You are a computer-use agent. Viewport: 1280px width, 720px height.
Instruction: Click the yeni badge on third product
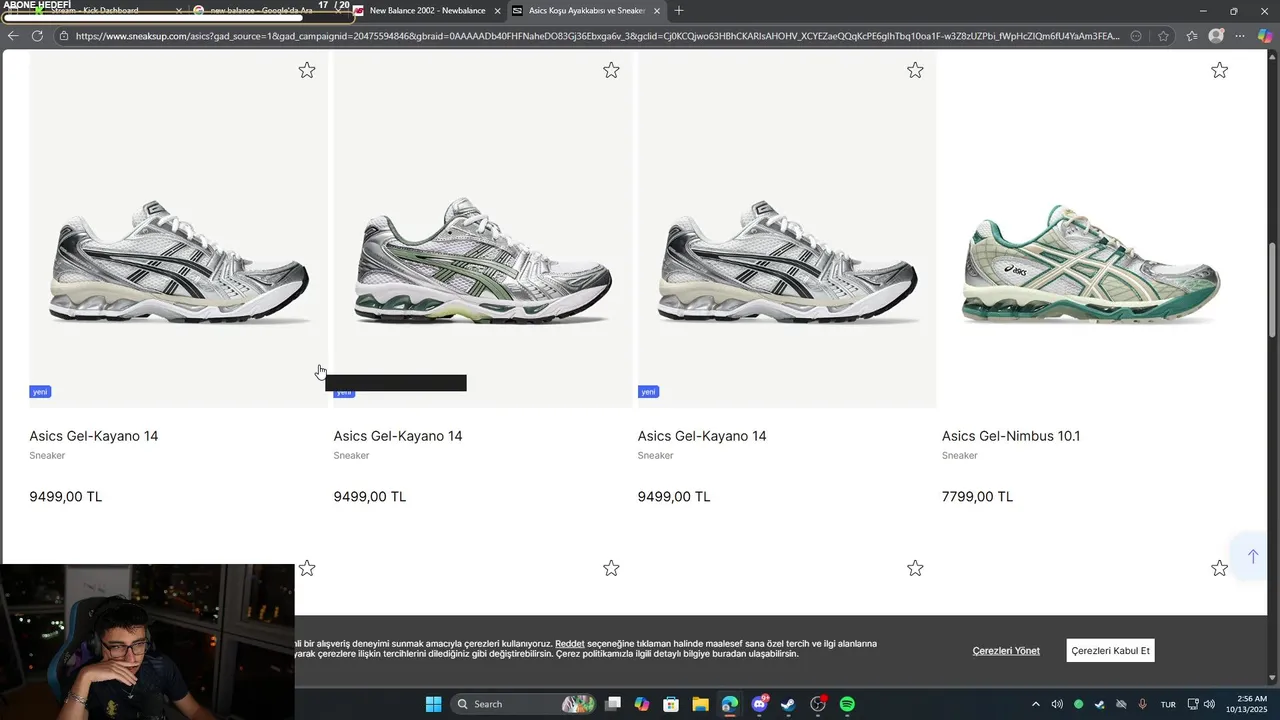point(648,392)
